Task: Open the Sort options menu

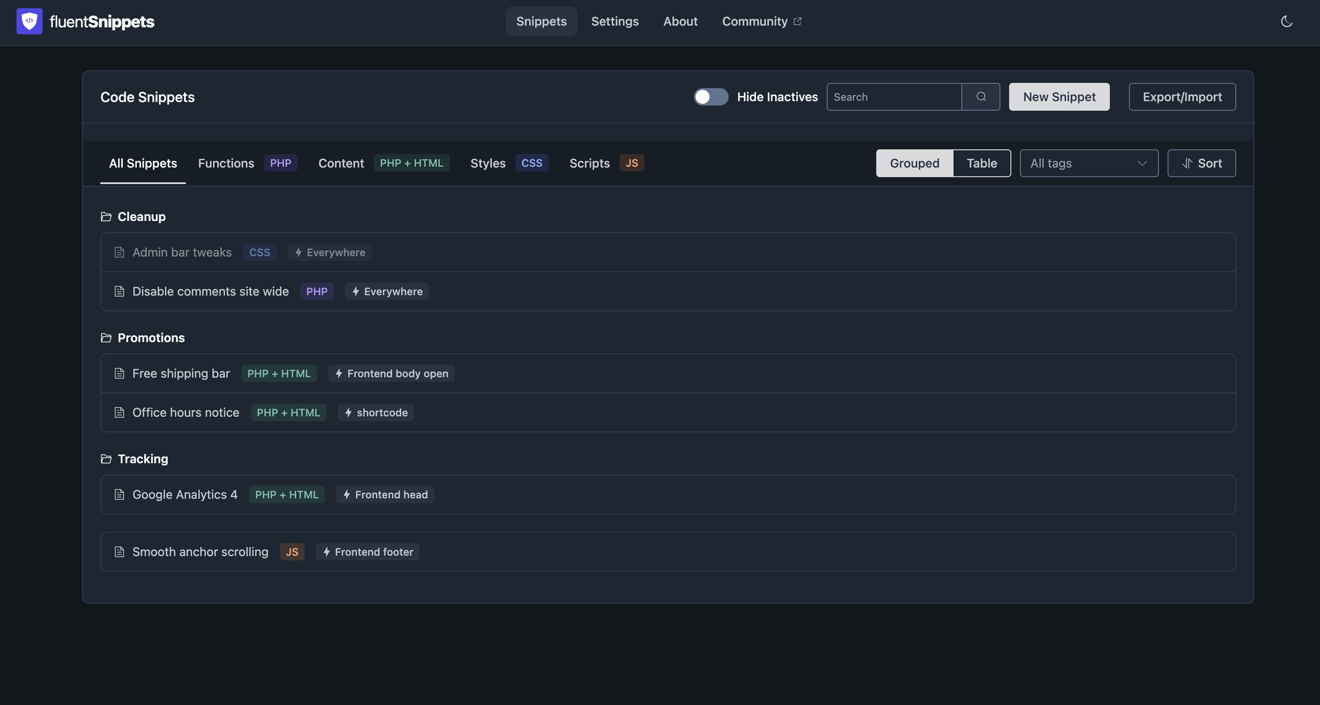Action: coord(1202,163)
